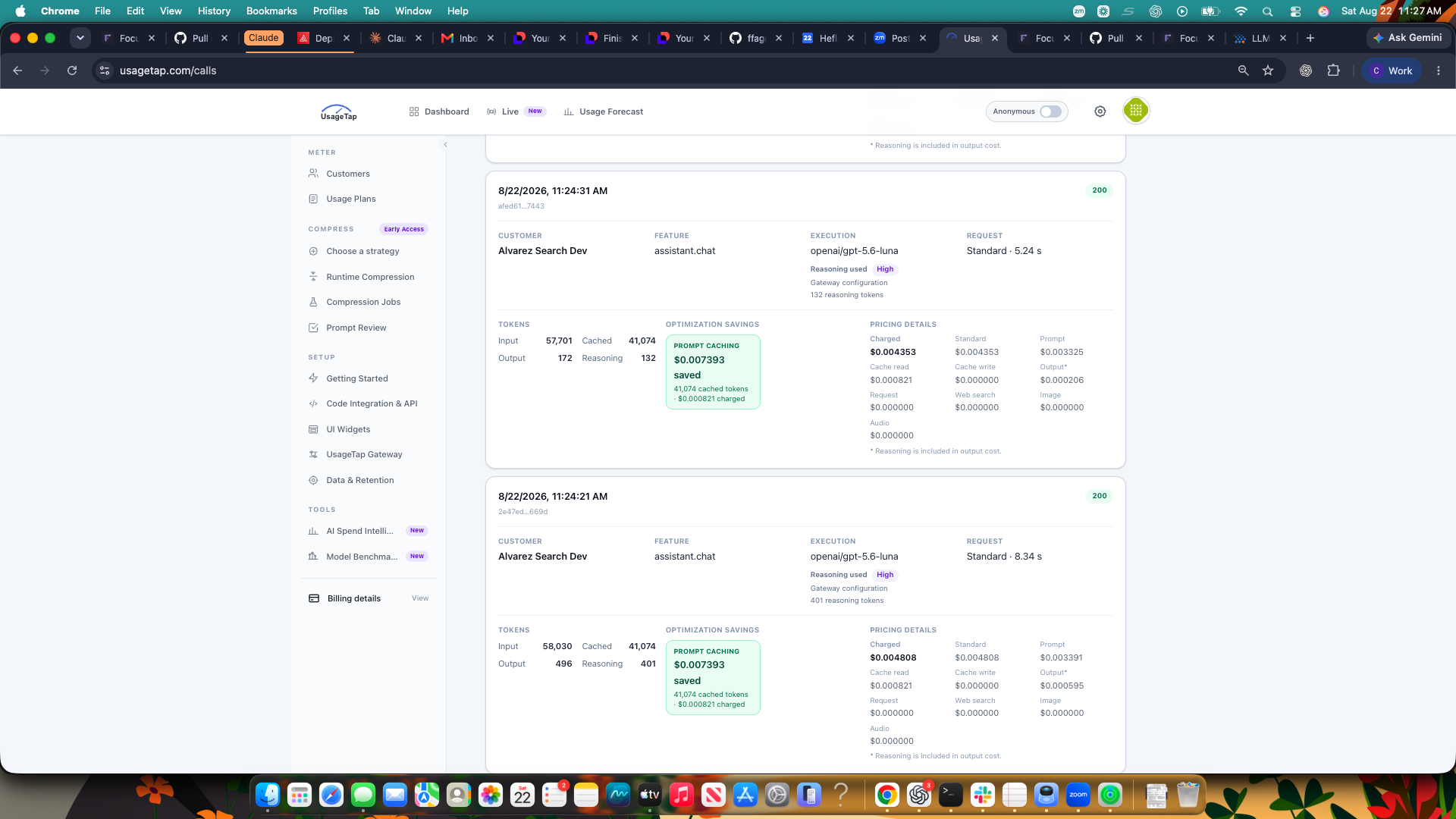Go to Dashboard tab
This screenshot has width=1456, height=819.
click(x=439, y=111)
